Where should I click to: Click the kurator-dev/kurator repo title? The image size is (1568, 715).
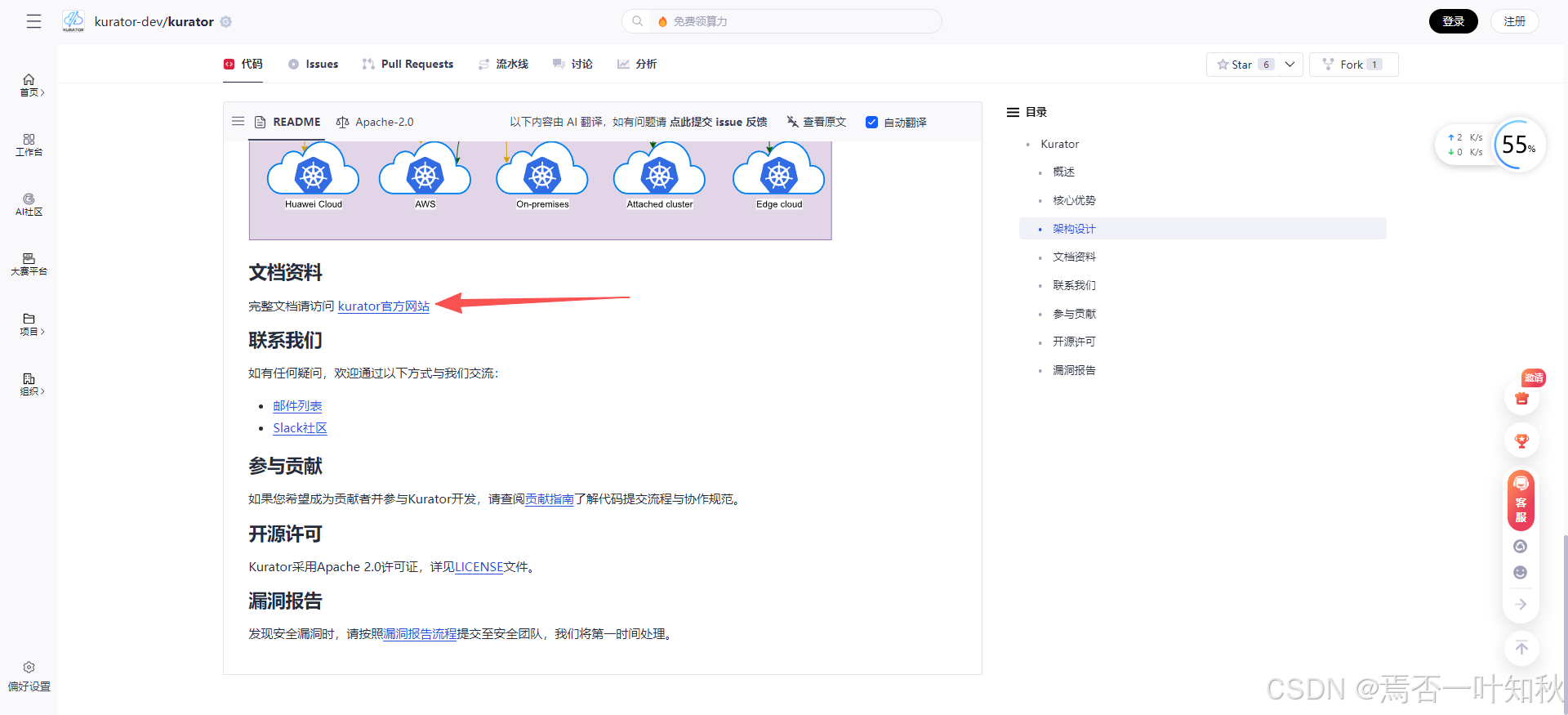[x=154, y=22]
